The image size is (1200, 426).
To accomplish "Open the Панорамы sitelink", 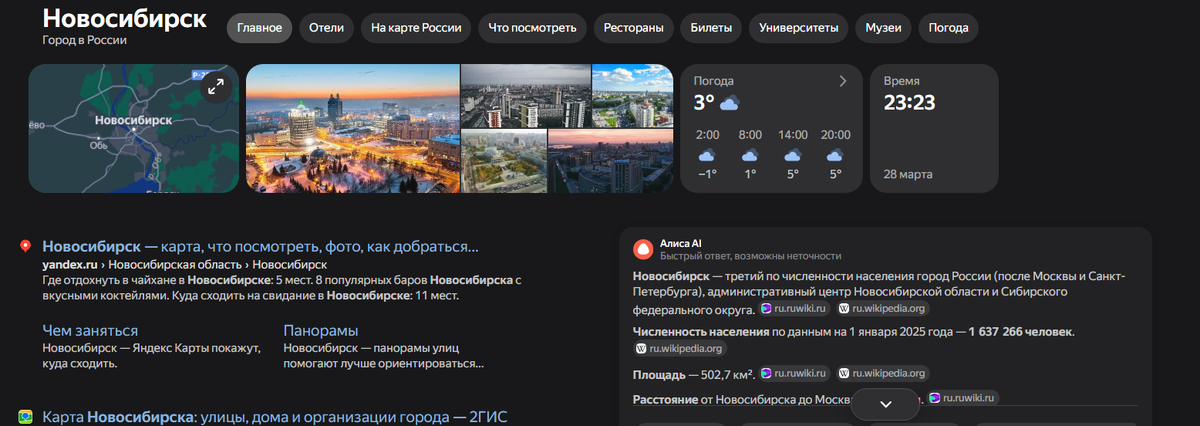I will (321, 330).
